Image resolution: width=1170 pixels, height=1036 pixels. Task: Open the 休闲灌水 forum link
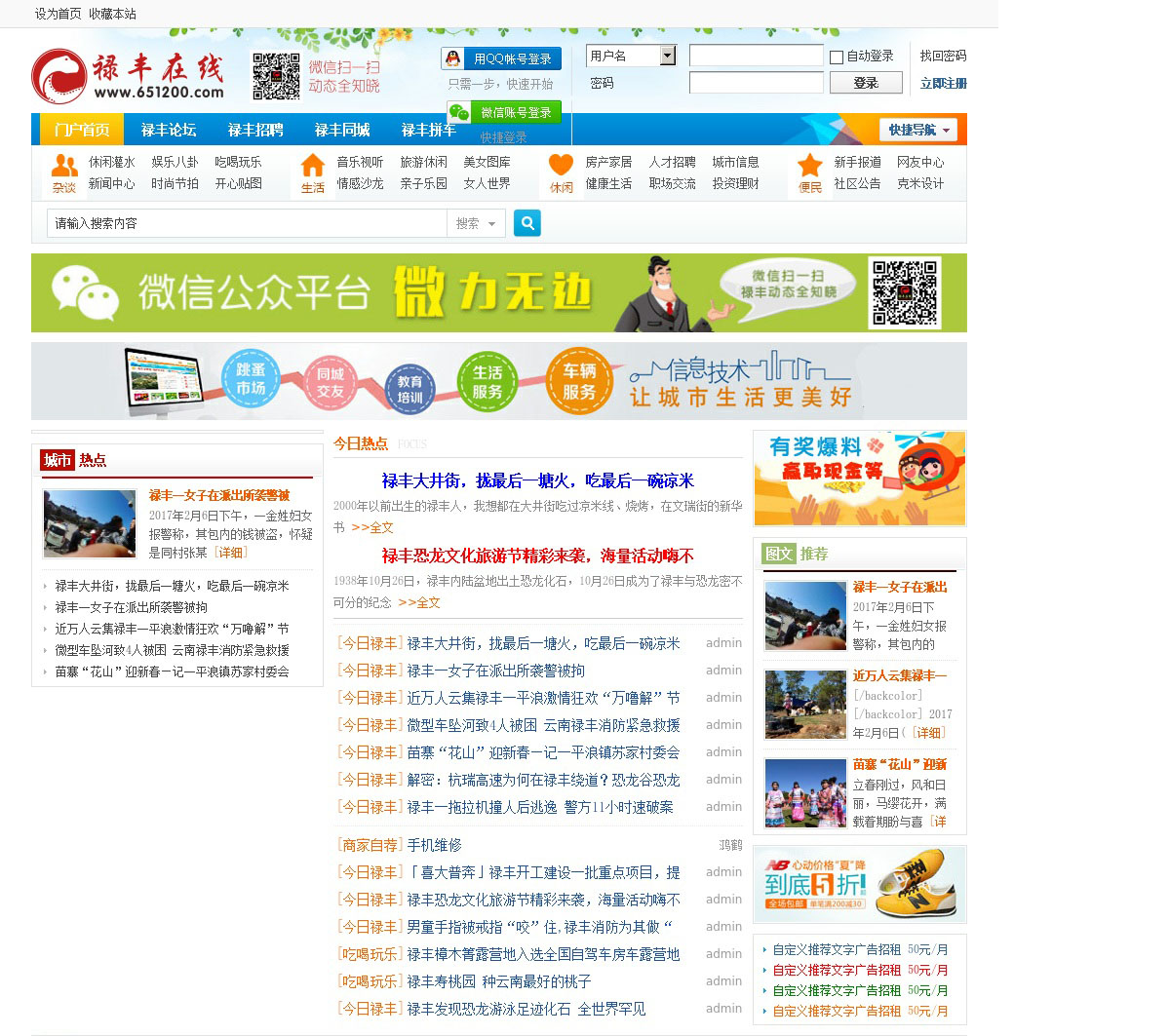pos(112,162)
